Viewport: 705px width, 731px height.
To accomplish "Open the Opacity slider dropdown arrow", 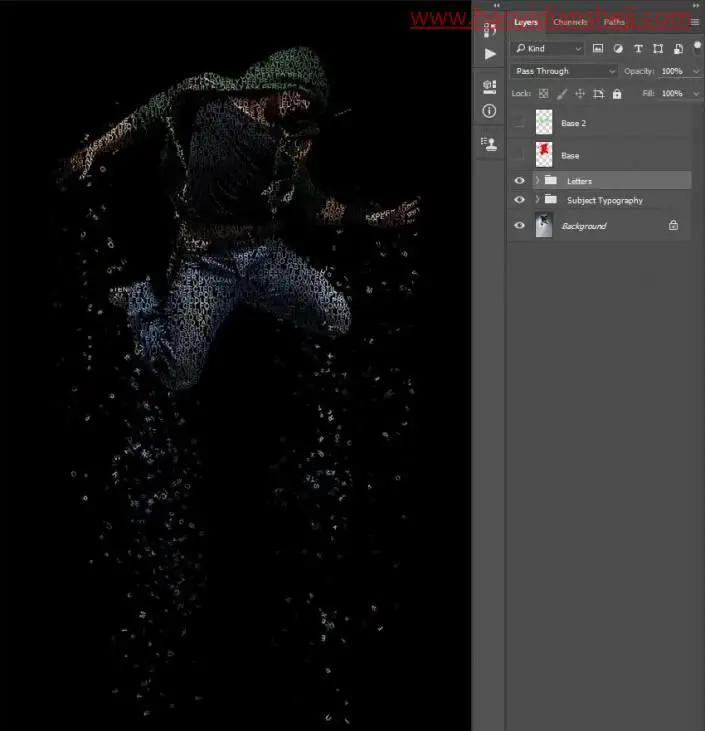I will pyautogui.click(x=696, y=71).
